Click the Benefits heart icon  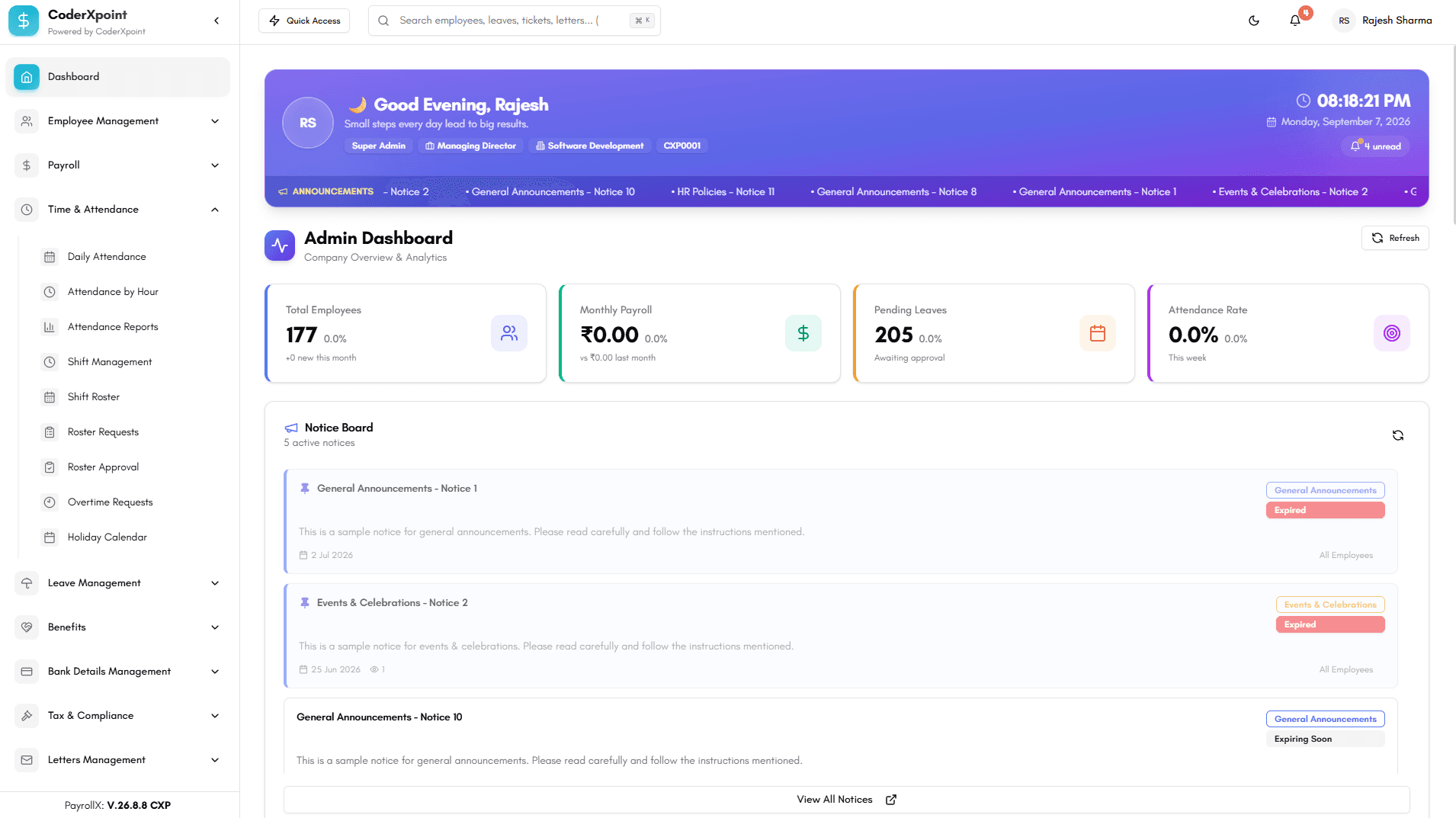pos(27,627)
